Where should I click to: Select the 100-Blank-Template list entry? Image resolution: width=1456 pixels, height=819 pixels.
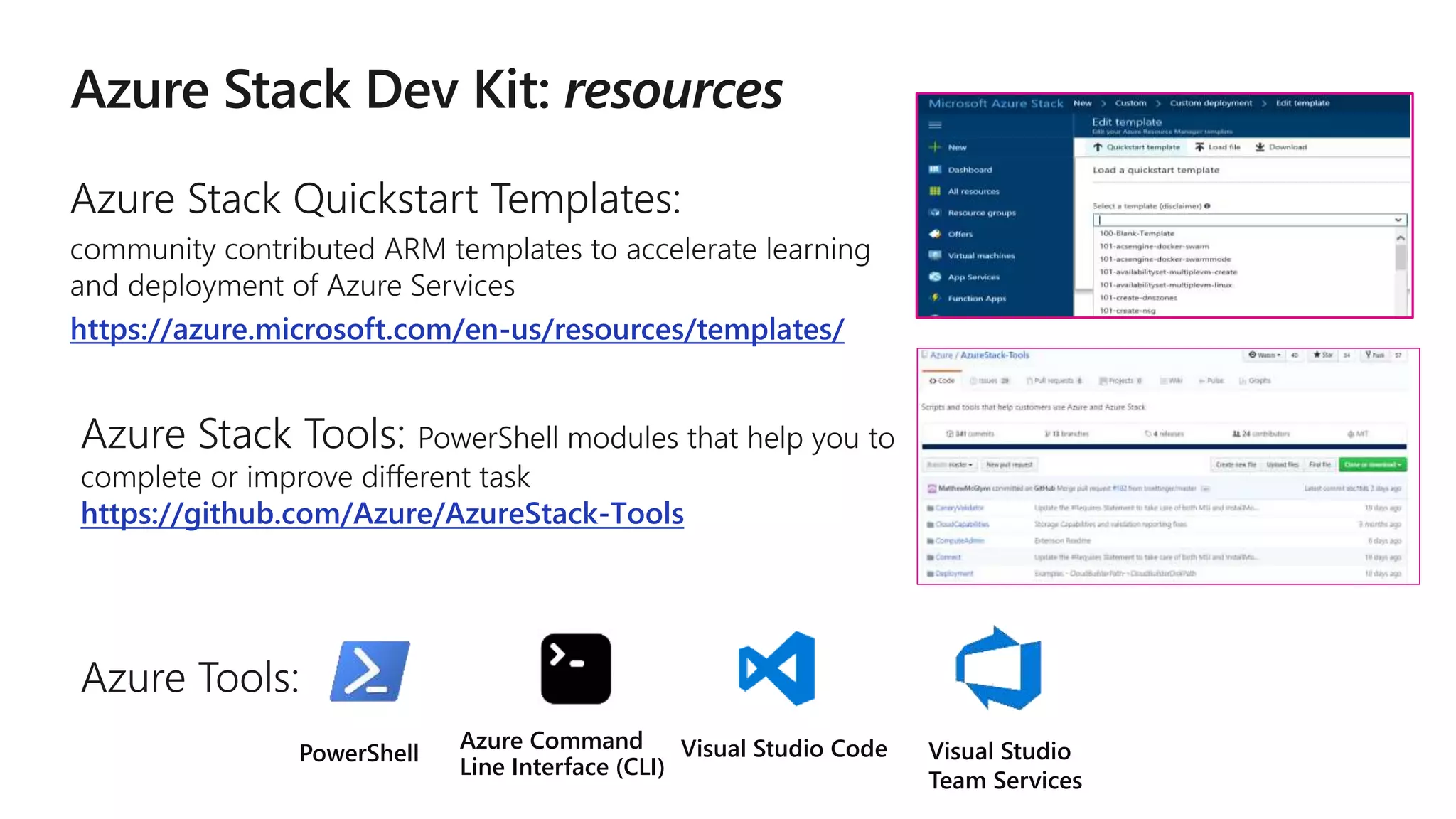pyautogui.click(x=1137, y=233)
